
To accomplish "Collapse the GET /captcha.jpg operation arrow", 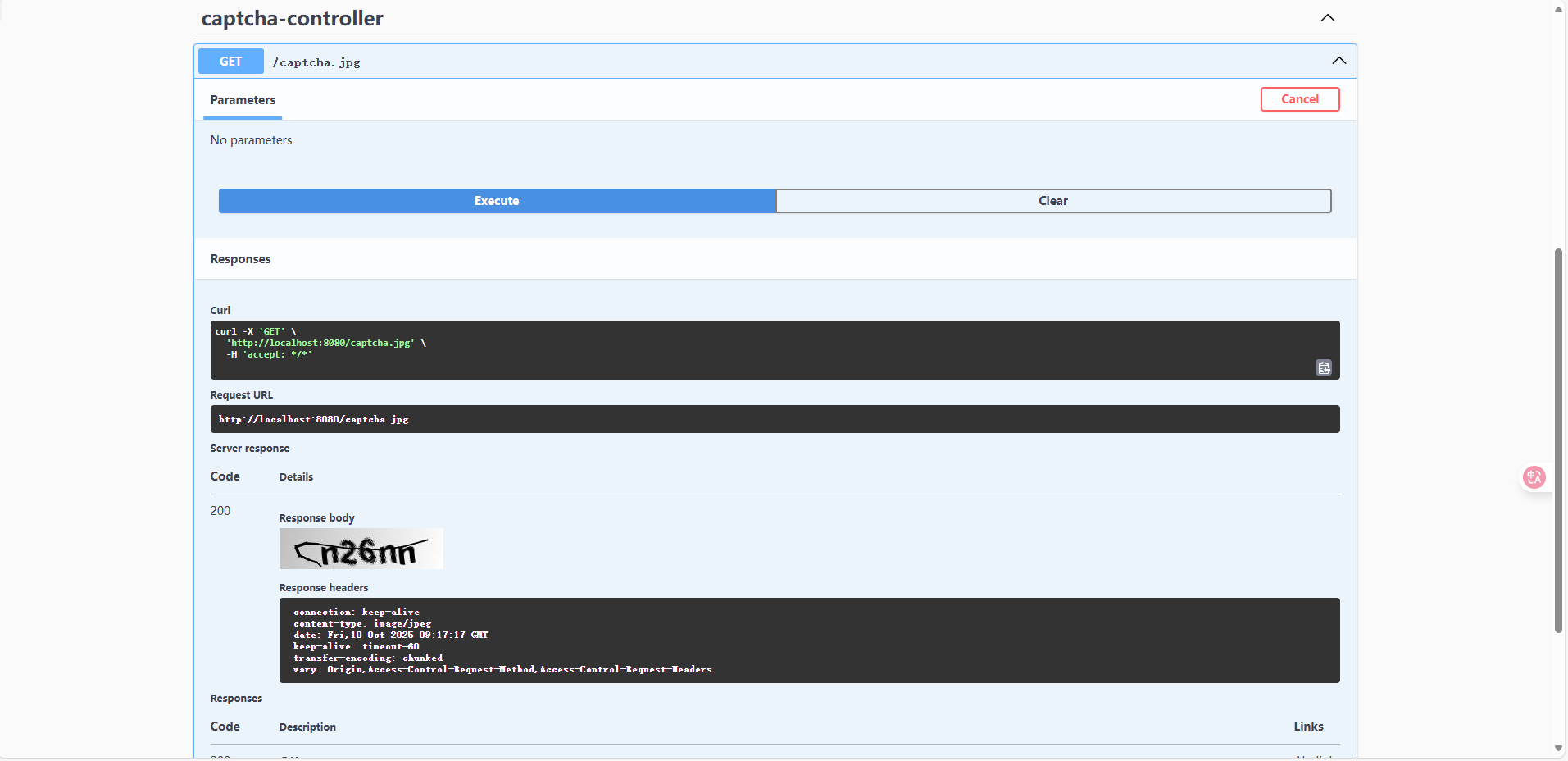I will [1338, 61].
